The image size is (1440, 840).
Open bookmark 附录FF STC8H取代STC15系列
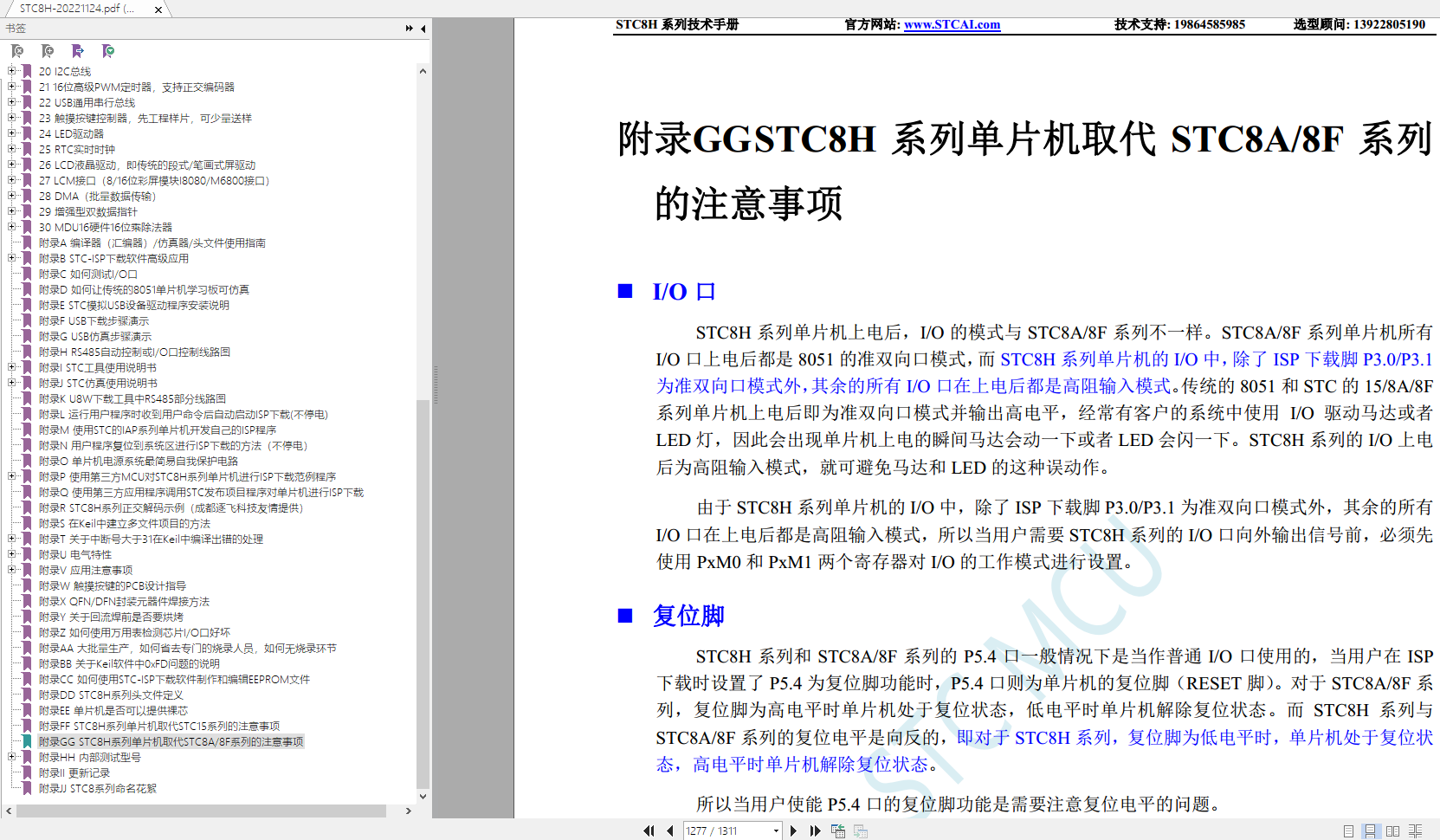point(158,726)
